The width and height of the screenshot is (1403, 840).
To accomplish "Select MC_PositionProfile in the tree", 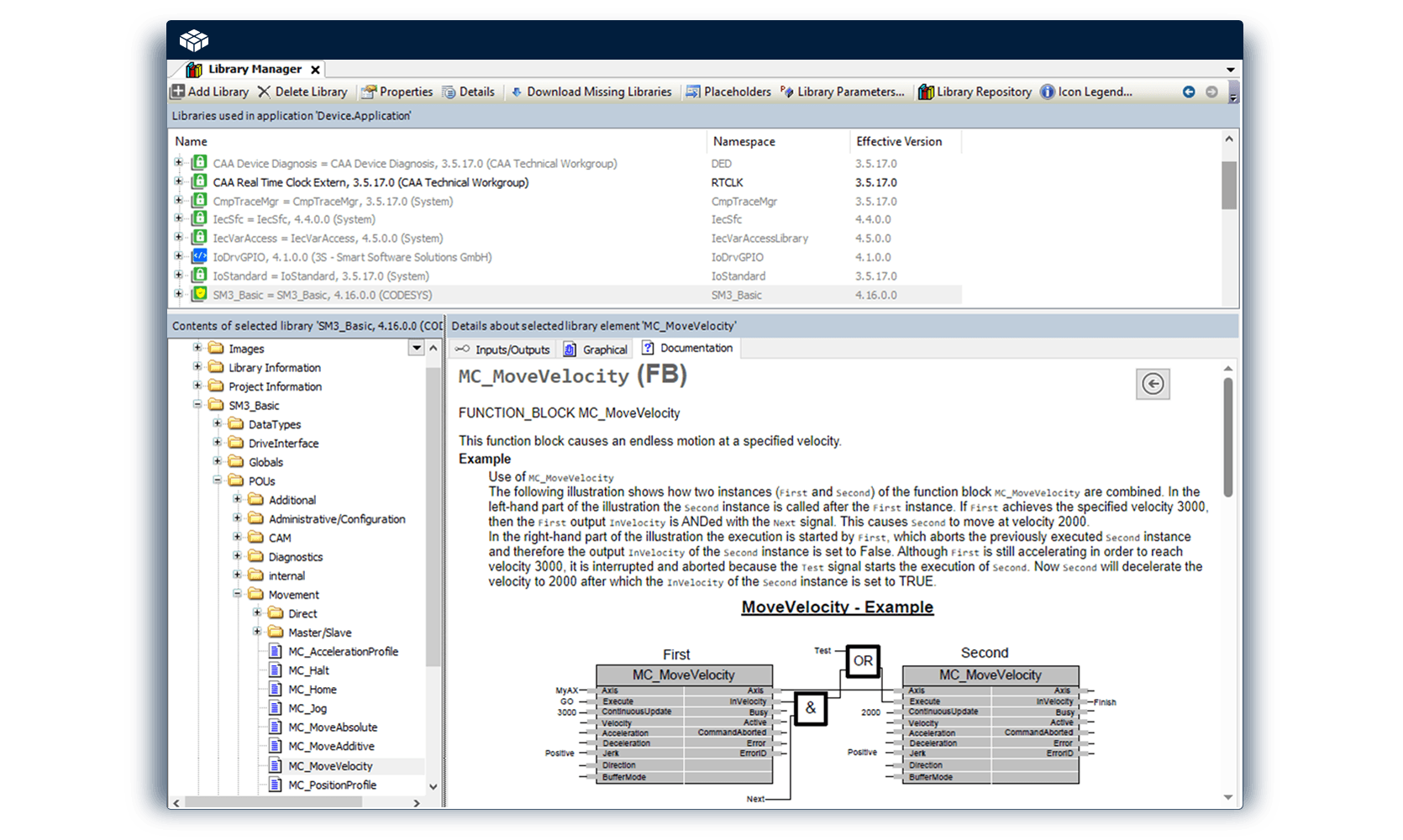I will click(x=332, y=785).
